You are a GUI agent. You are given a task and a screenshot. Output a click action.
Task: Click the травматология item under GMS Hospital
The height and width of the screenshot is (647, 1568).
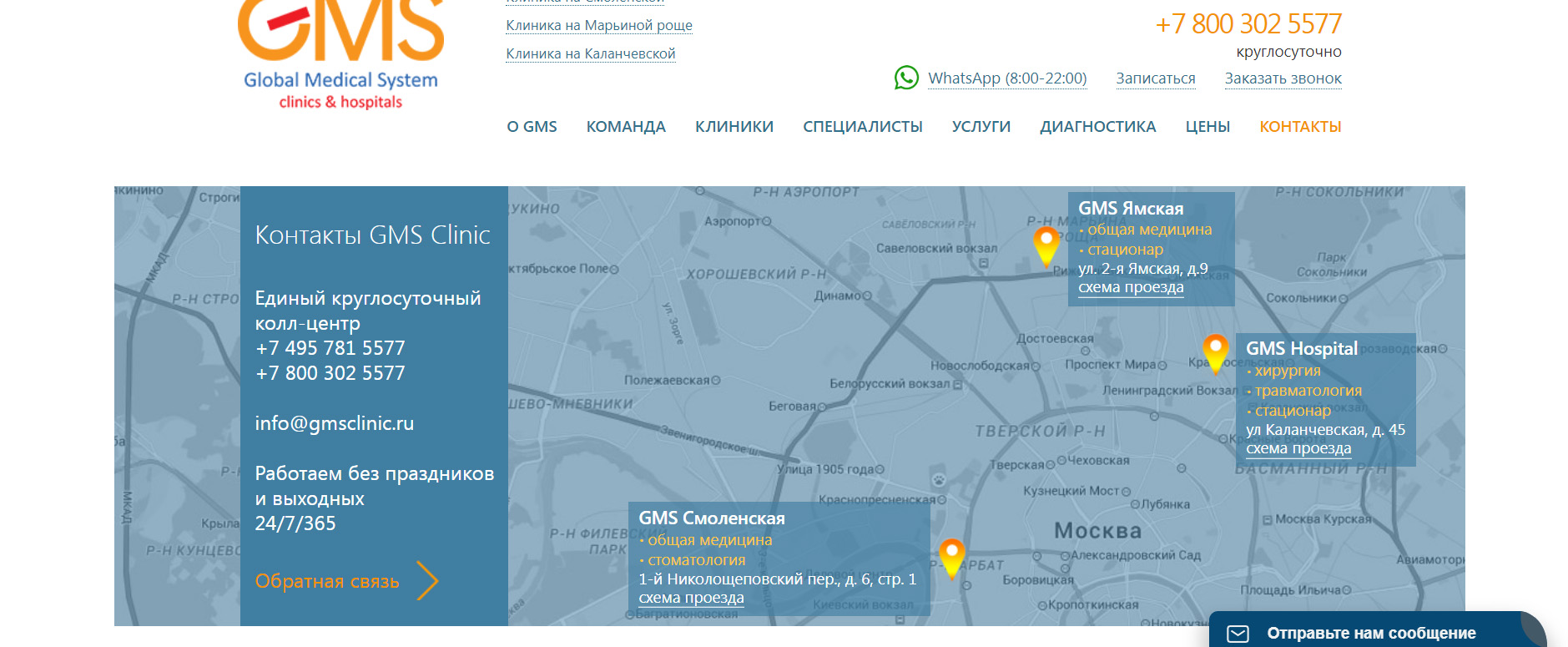(x=1308, y=391)
